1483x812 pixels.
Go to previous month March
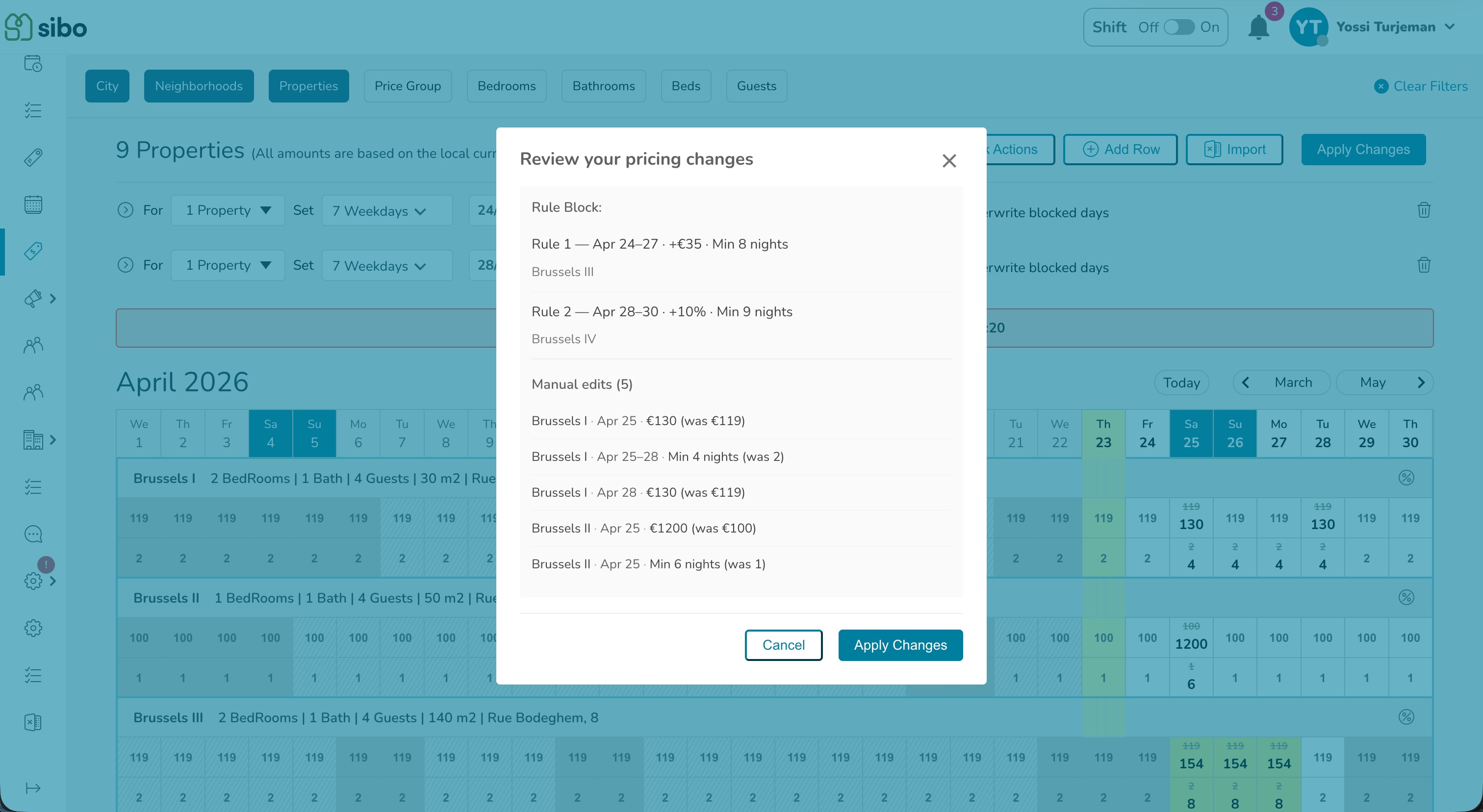tap(1280, 382)
